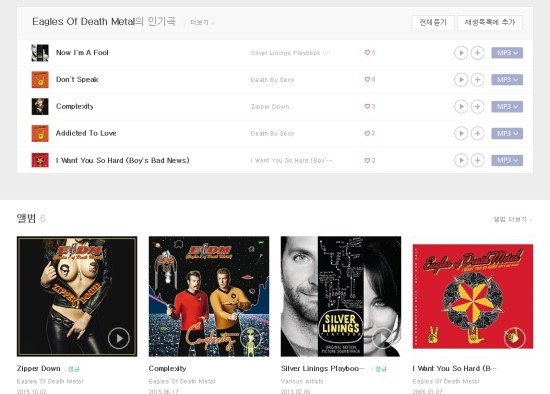Add the Complexity track to playlist
This screenshot has width=550, height=394.
coord(477,107)
